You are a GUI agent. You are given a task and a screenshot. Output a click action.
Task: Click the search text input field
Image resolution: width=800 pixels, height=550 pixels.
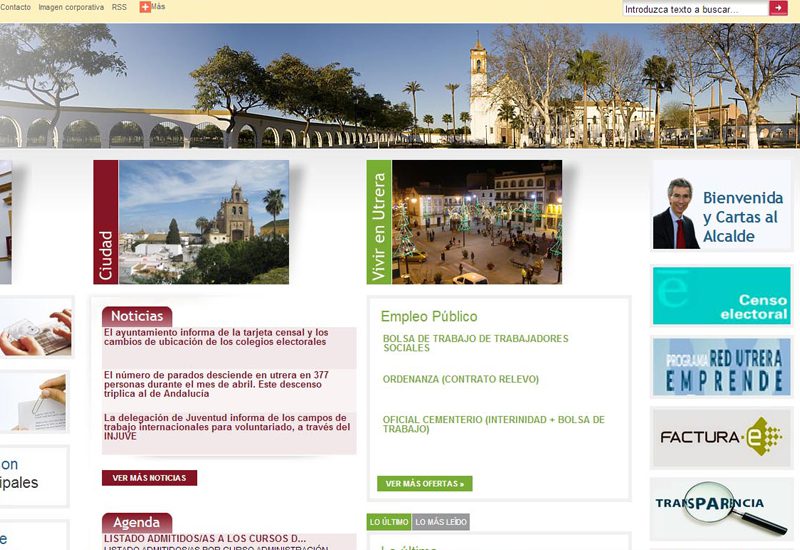click(695, 9)
